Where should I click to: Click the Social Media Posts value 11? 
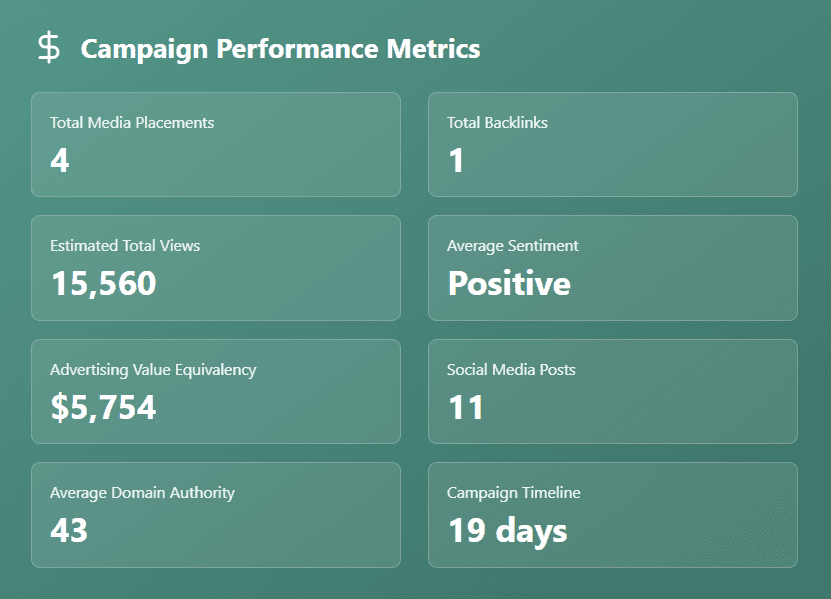click(x=466, y=407)
